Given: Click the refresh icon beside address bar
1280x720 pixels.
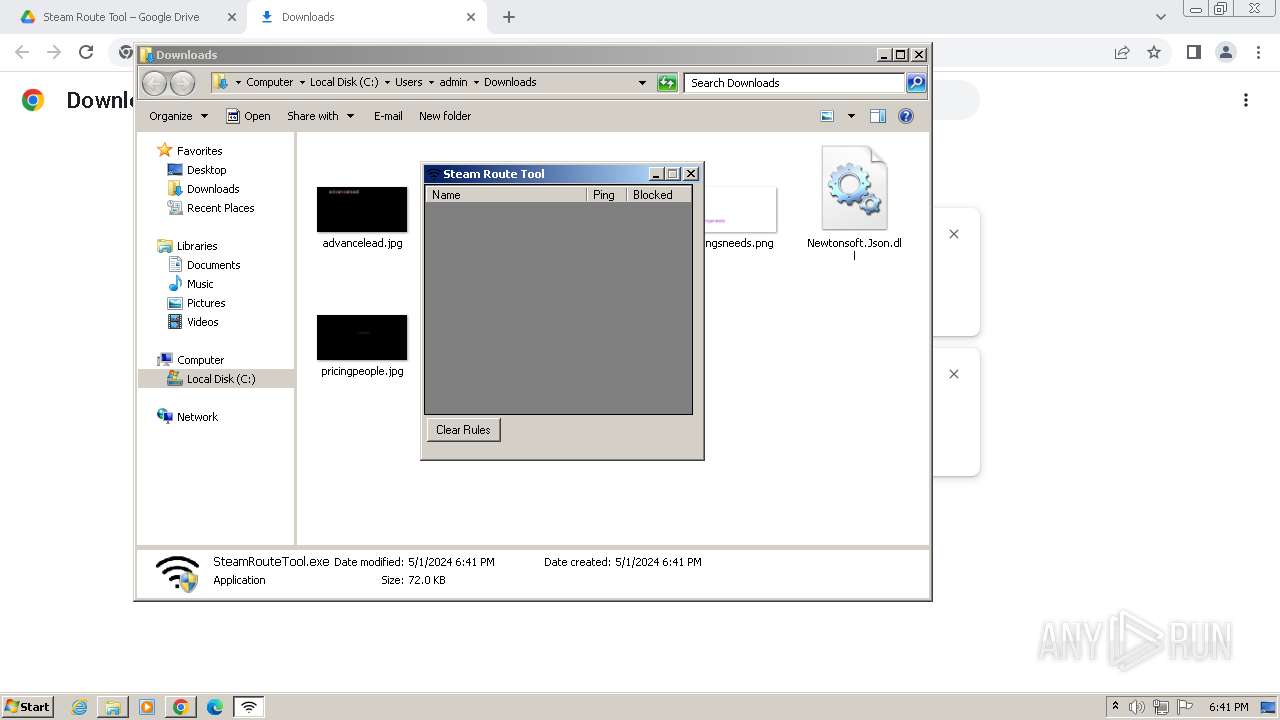Looking at the screenshot, I should [x=667, y=83].
